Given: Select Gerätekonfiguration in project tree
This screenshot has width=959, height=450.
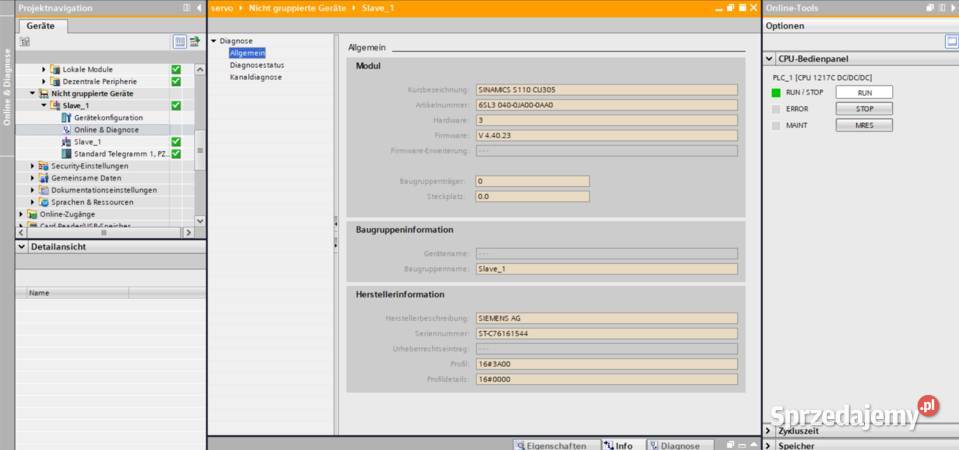Looking at the screenshot, I should 108,117.
